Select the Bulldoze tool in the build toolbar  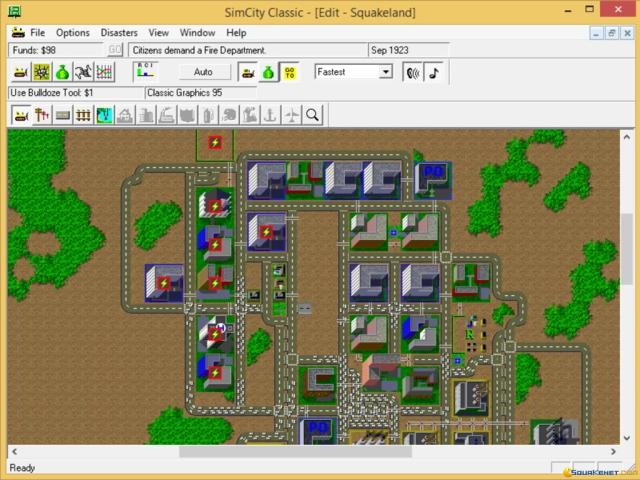coord(20,115)
